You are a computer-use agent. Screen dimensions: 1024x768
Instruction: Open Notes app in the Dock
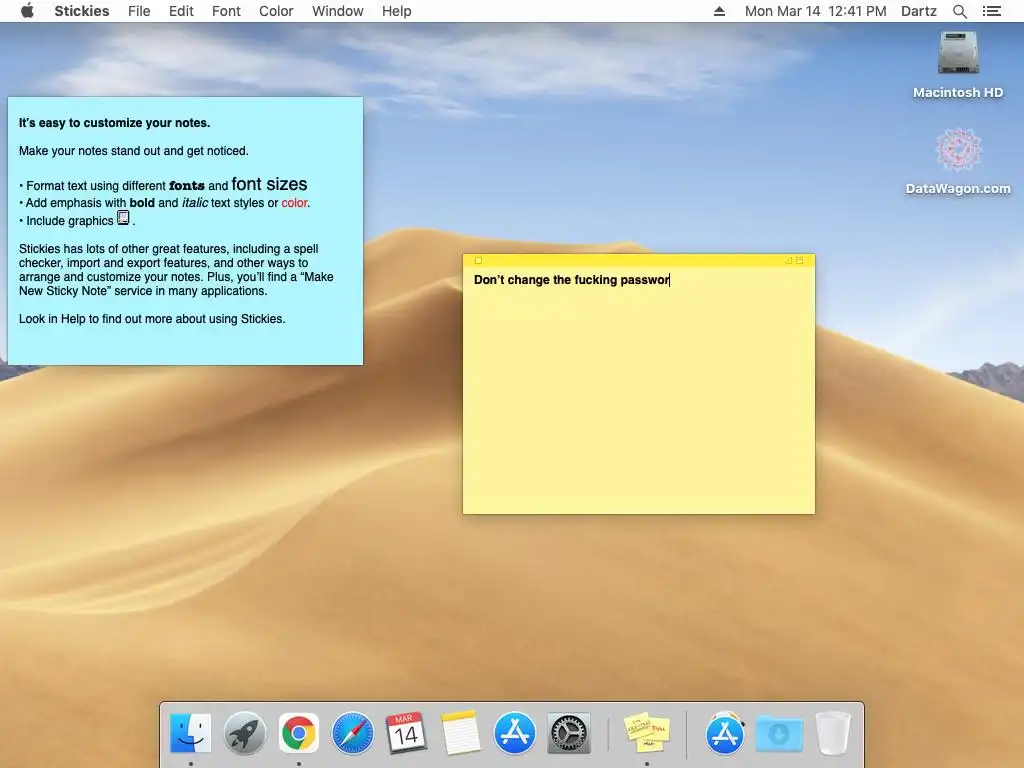[460, 733]
